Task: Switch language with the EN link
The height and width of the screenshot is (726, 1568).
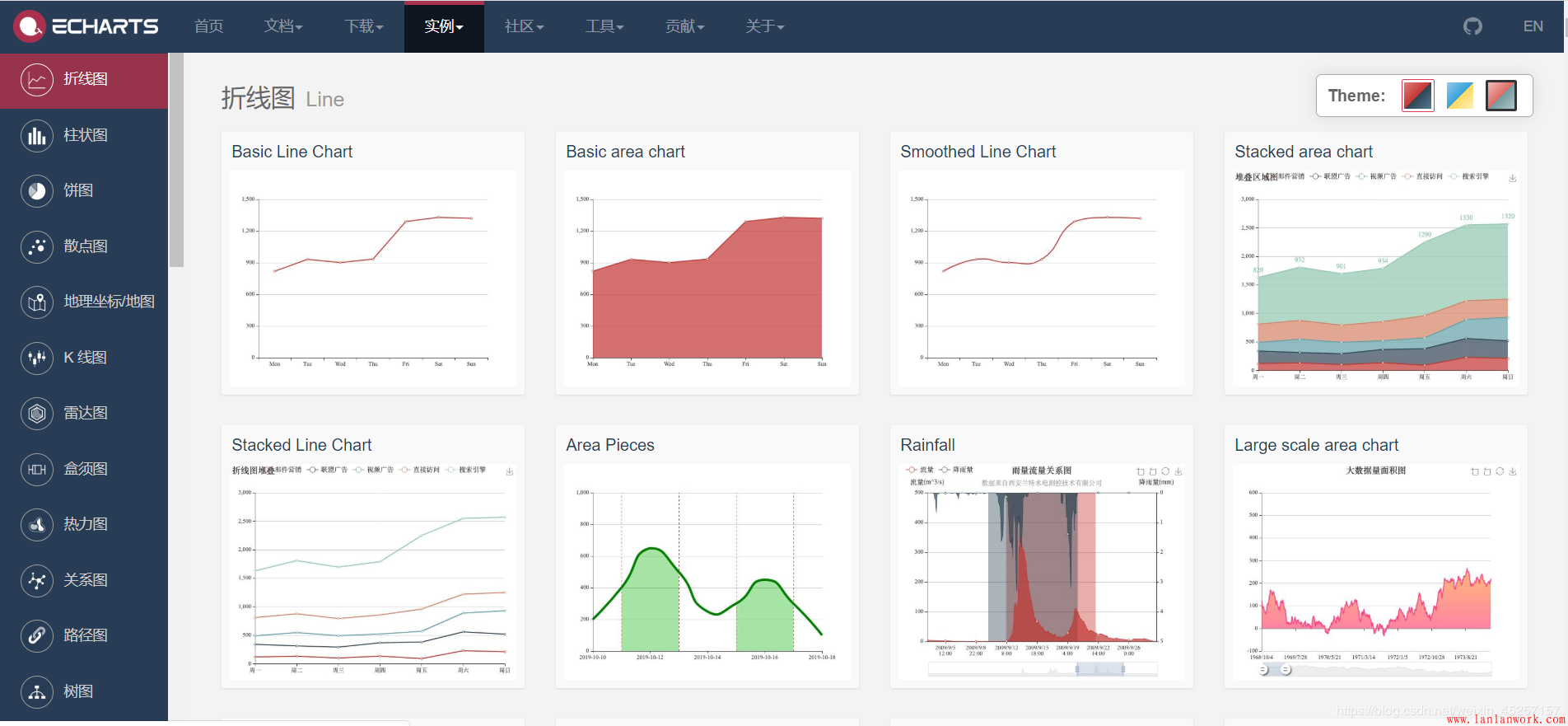Action: 1533,26
